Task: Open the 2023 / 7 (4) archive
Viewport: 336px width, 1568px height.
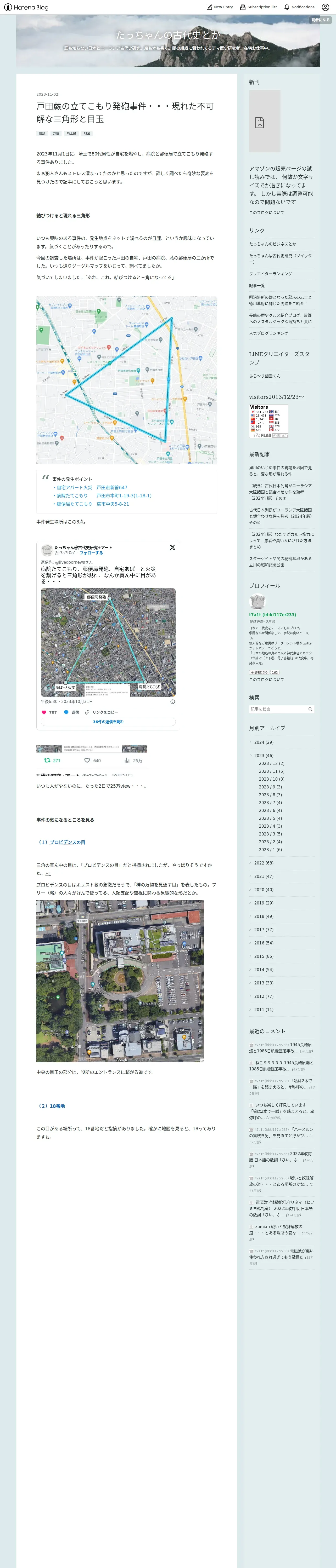Action: [x=270, y=803]
